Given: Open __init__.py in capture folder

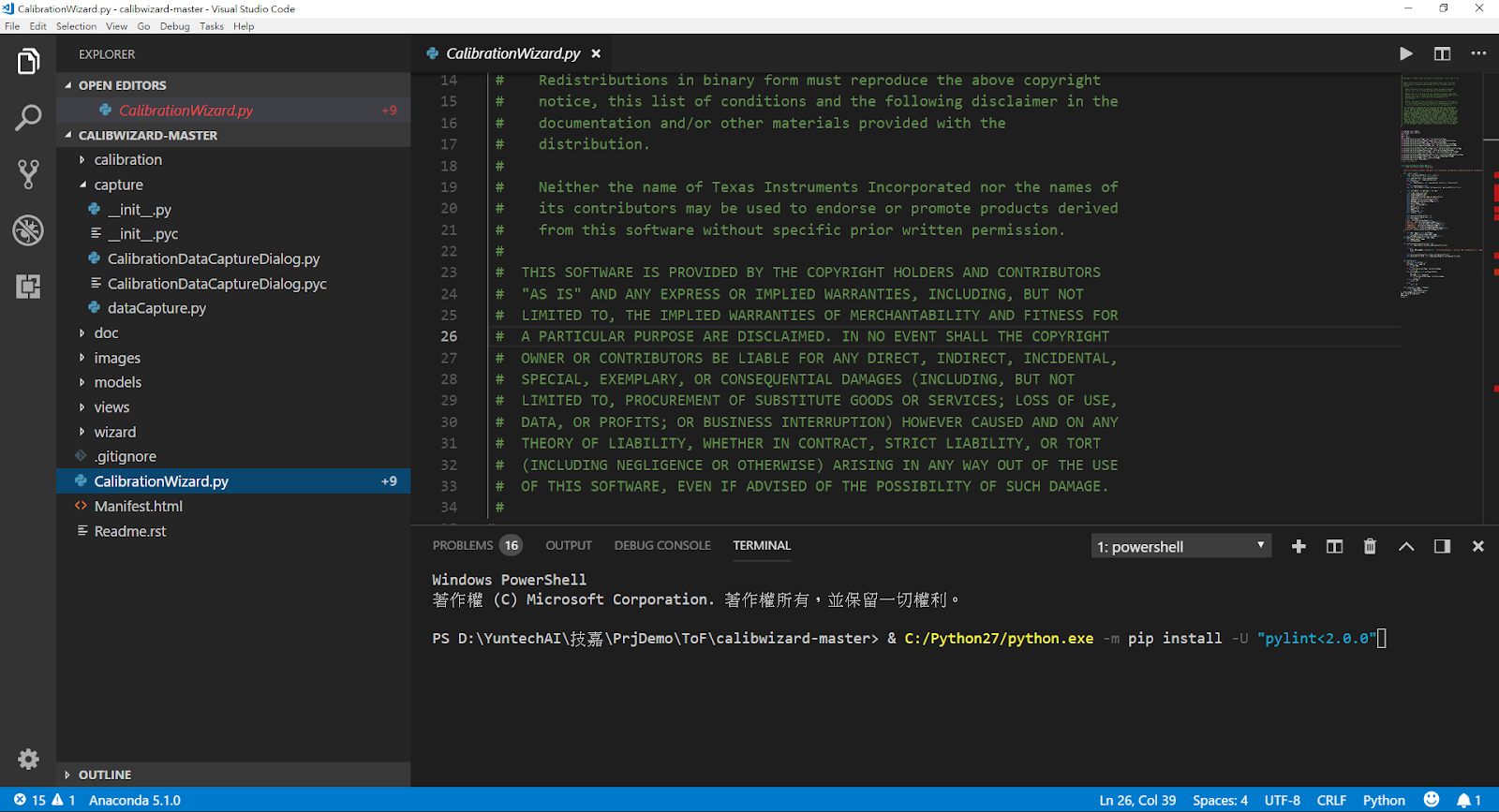Looking at the screenshot, I should click(x=233, y=210).
